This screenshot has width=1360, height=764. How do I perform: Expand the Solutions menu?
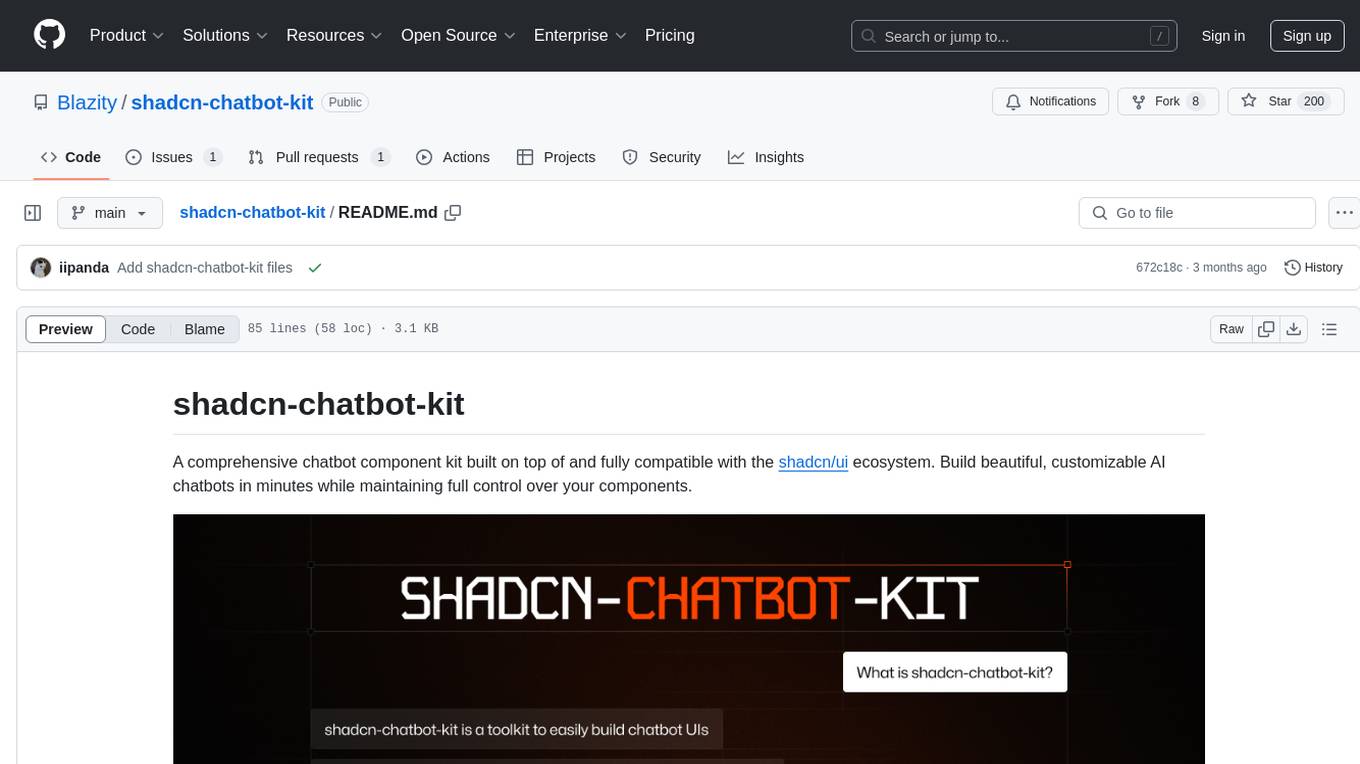pos(225,35)
